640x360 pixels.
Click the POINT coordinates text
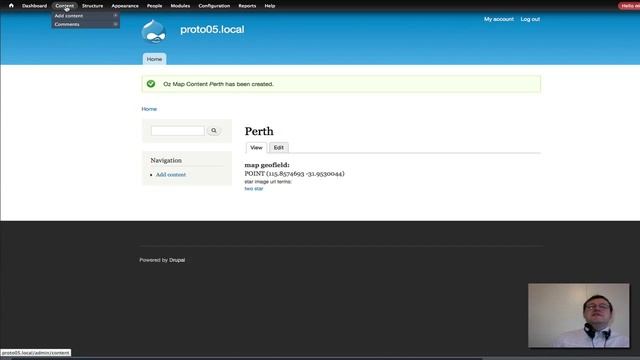click(294, 173)
